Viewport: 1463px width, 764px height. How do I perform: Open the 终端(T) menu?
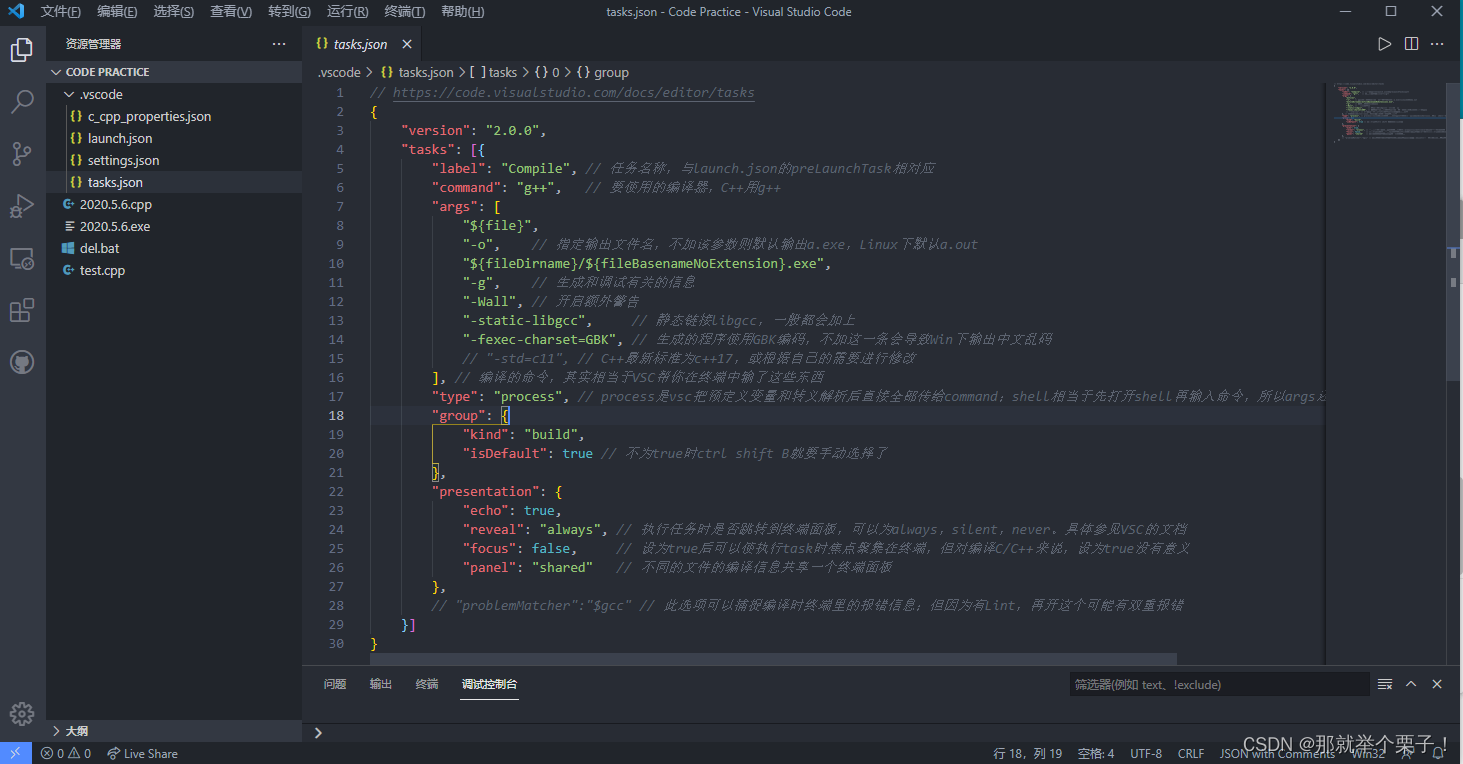point(404,12)
